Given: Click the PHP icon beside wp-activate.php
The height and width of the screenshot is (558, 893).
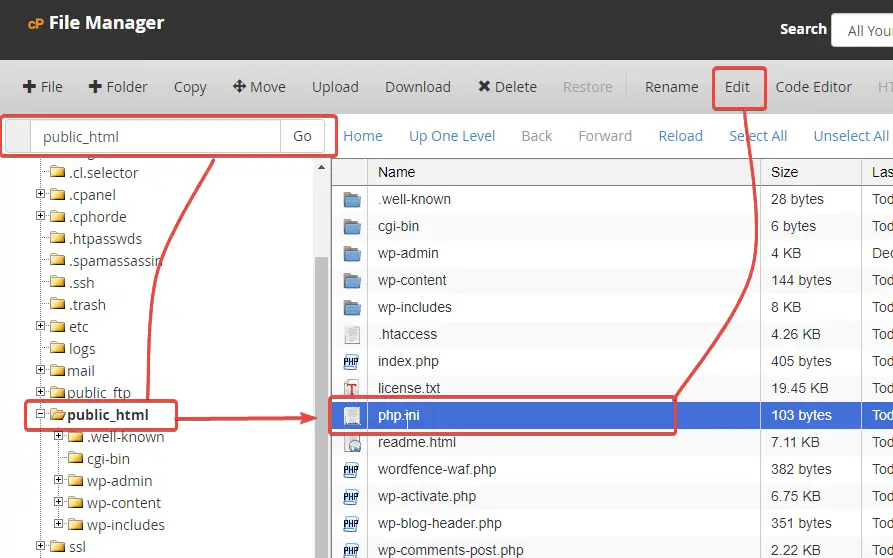Looking at the screenshot, I should click(x=351, y=496).
